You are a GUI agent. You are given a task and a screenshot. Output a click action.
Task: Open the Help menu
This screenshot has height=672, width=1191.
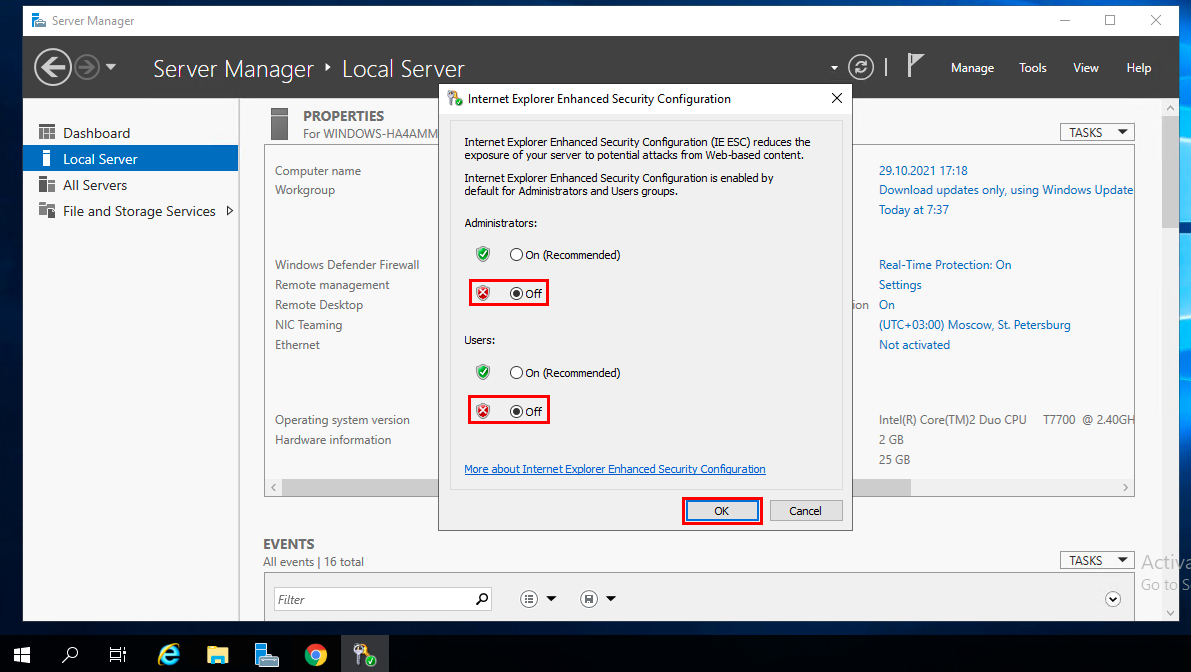[x=1139, y=68]
